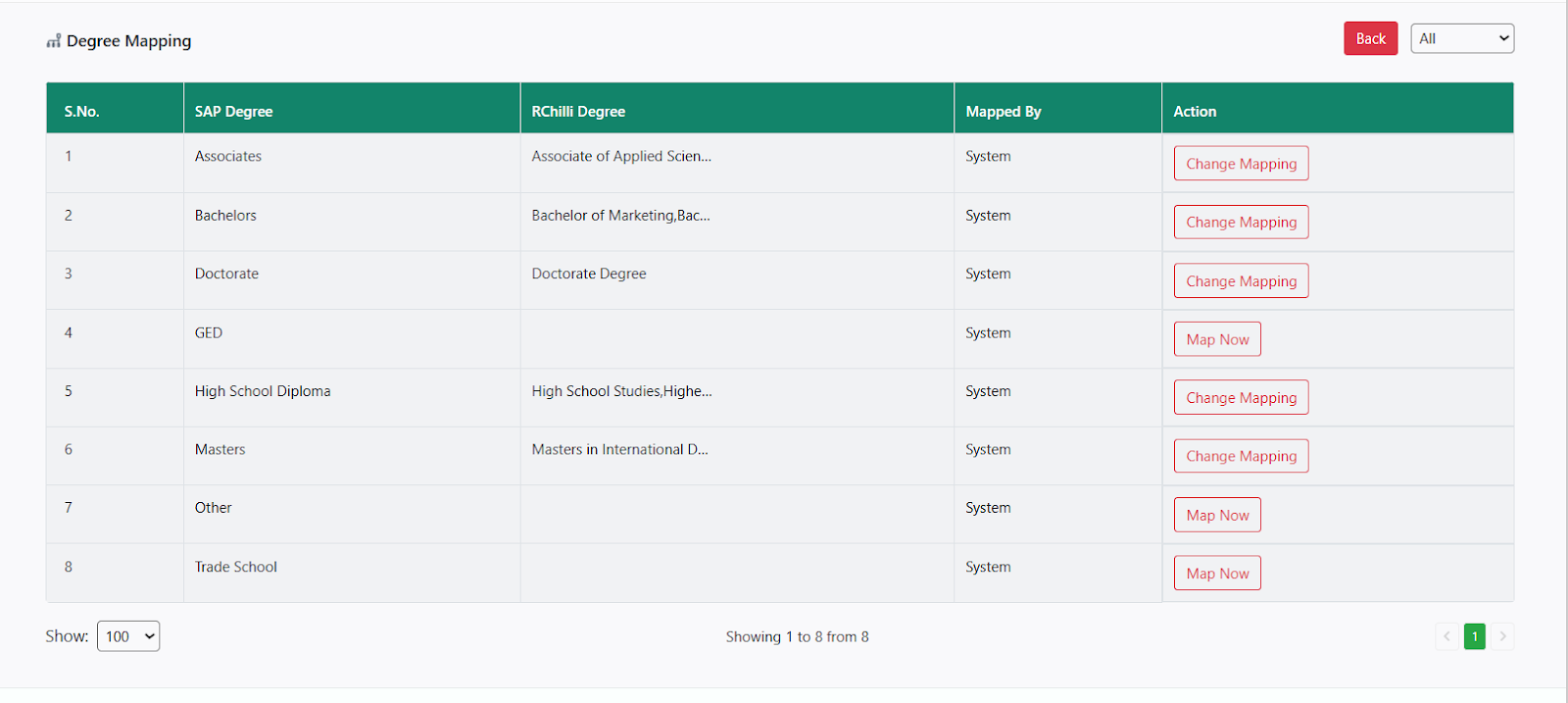Click the S.No. column header
The width and height of the screenshot is (1568, 703).
tap(82, 112)
